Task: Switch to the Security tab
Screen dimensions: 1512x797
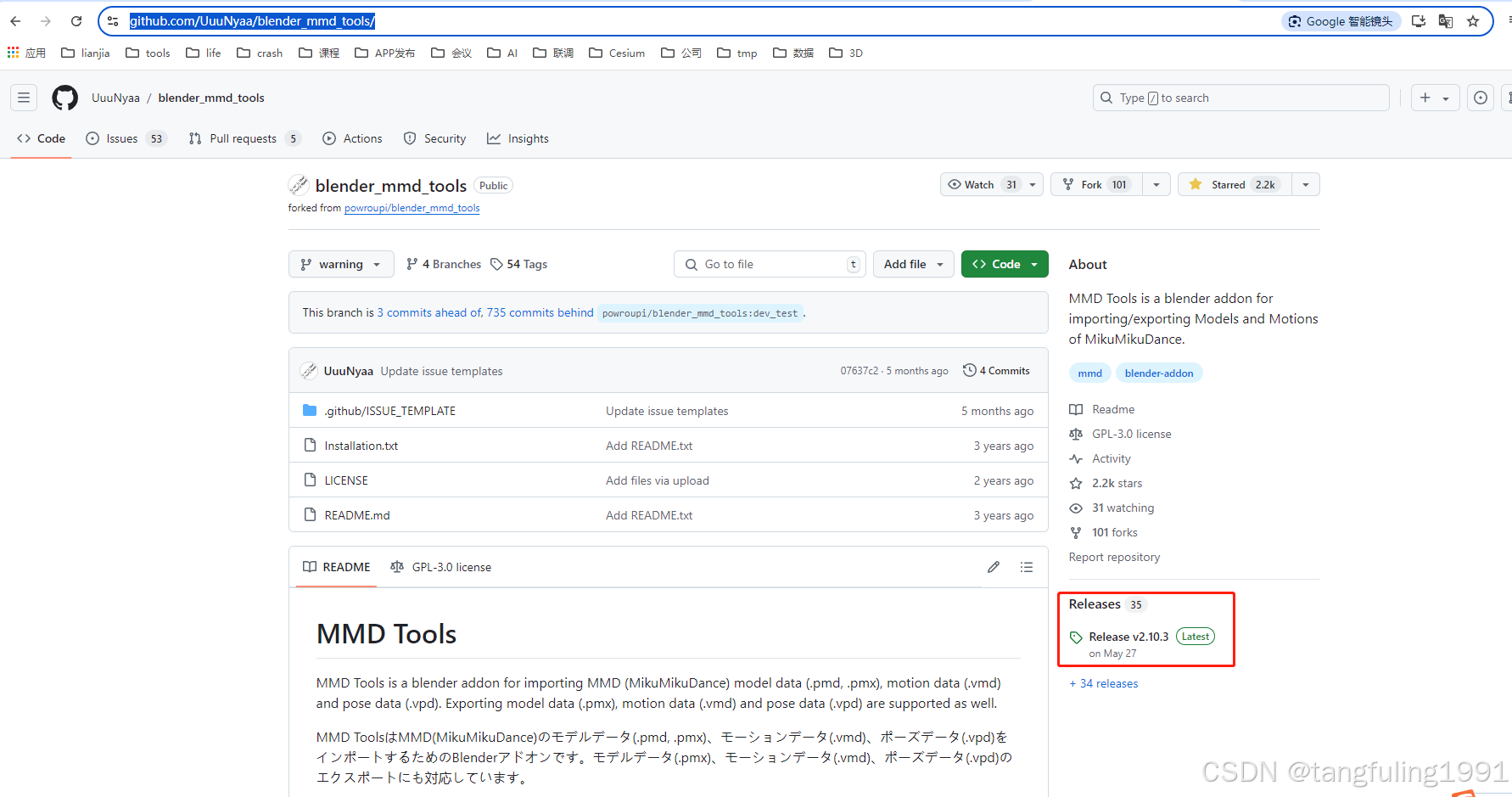Action: [434, 138]
